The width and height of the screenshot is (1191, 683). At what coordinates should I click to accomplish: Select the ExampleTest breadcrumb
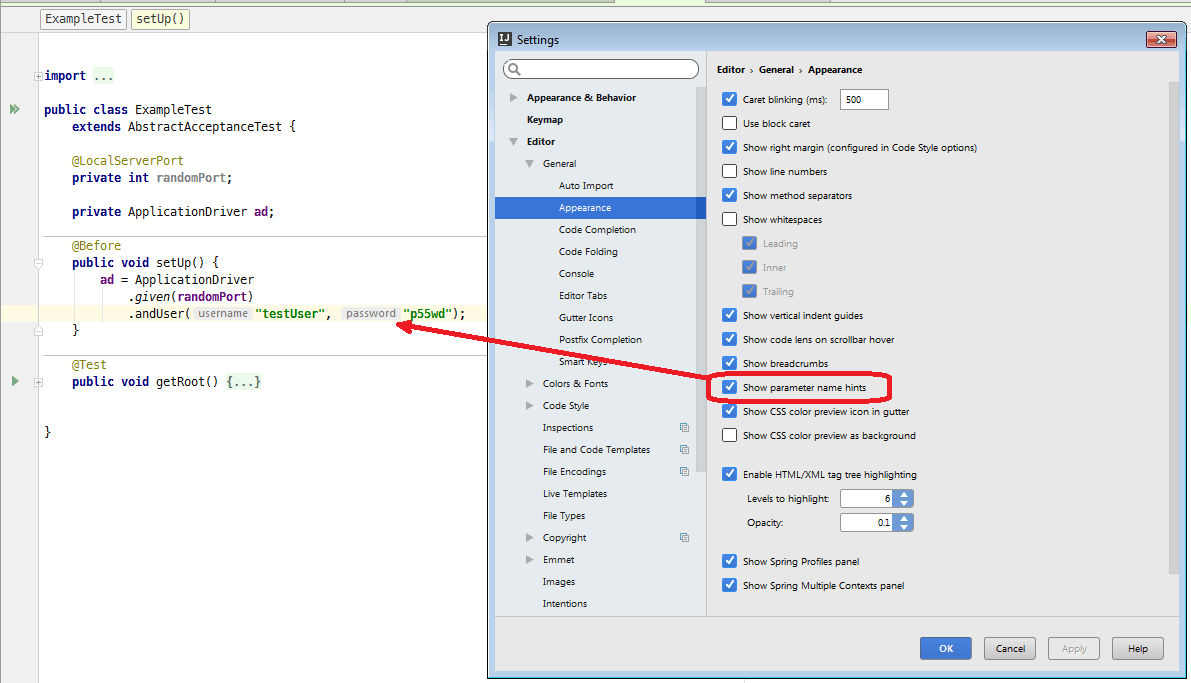(x=83, y=18)
